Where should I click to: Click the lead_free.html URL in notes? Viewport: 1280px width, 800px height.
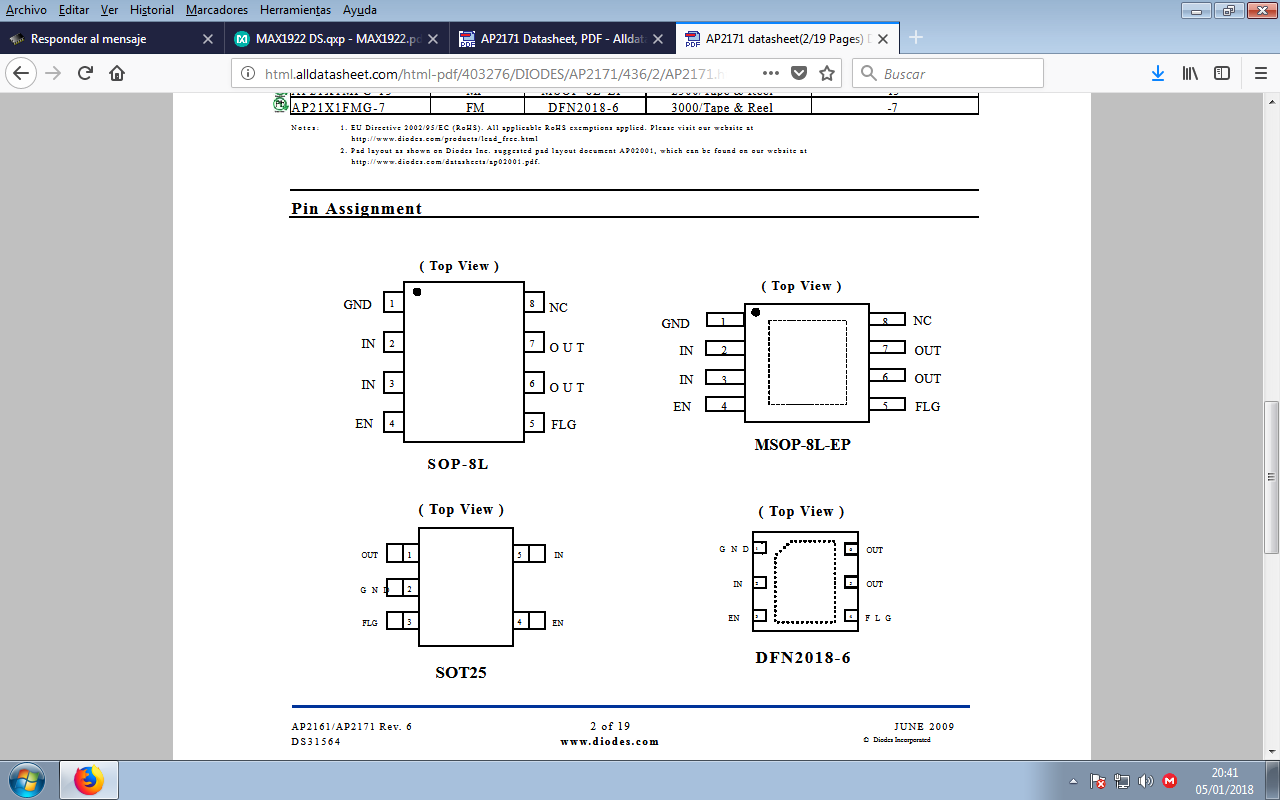445,138
